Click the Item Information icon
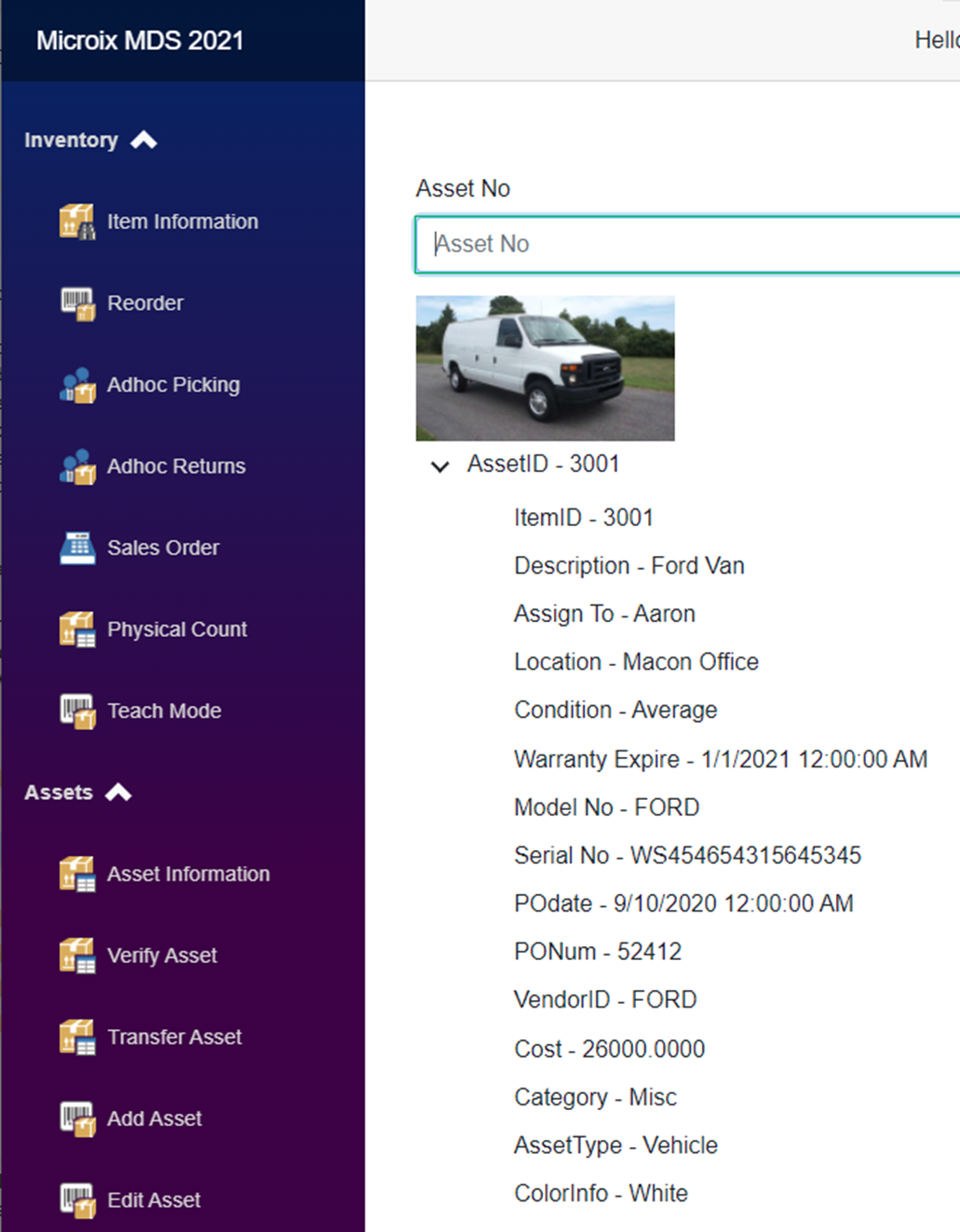 pyautogui.click(x=77, y=222)
